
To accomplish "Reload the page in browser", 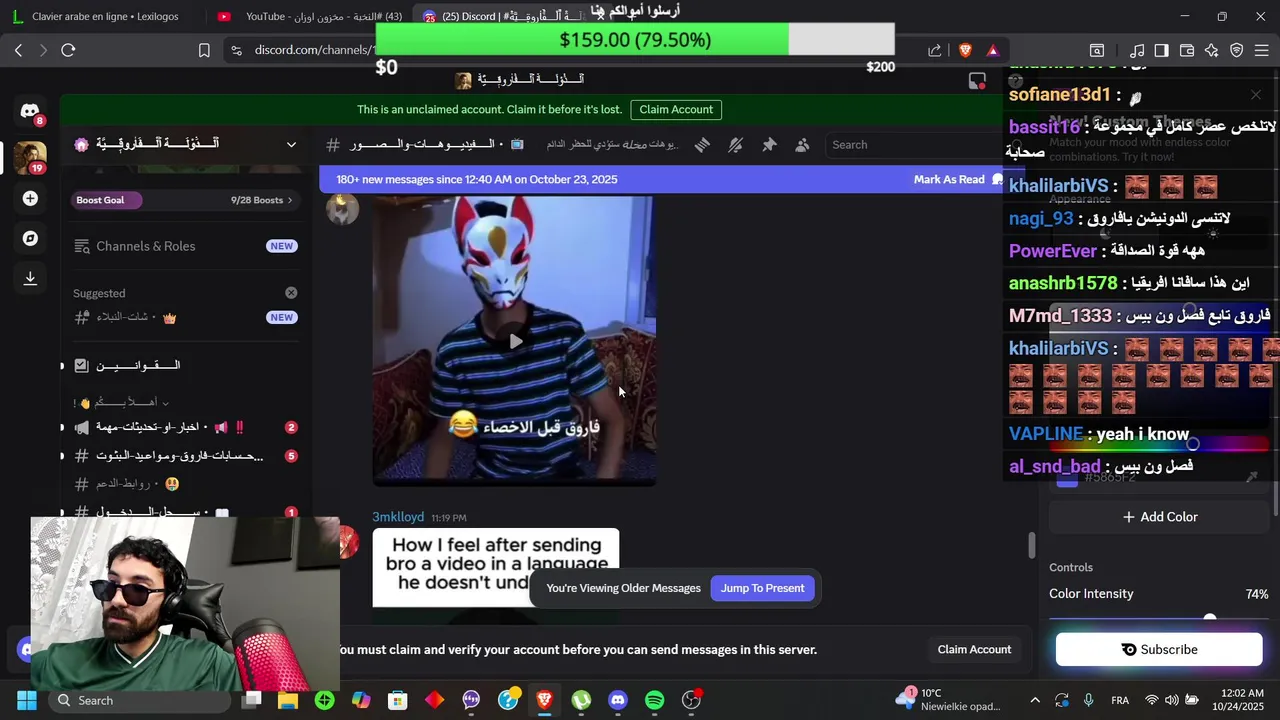I will [68, 50].
